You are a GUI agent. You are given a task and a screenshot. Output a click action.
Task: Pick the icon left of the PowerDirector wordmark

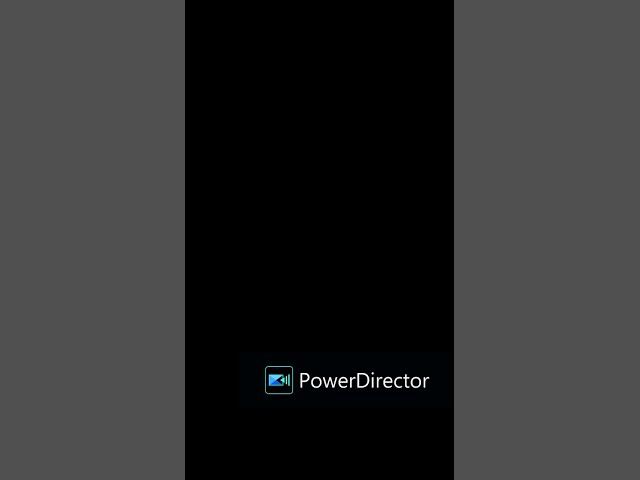[279, 380]
